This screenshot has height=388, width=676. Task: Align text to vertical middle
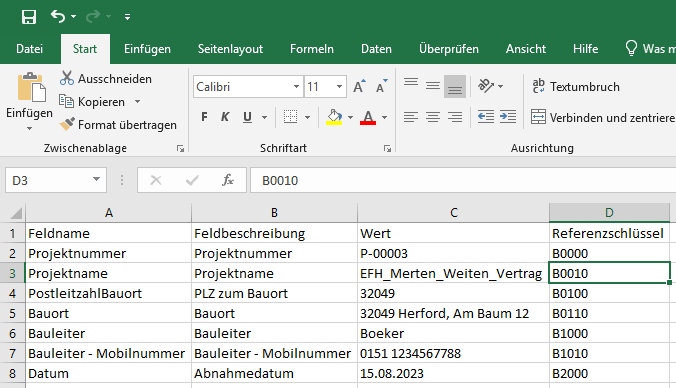pyautogui.click(x=433, y=86)
